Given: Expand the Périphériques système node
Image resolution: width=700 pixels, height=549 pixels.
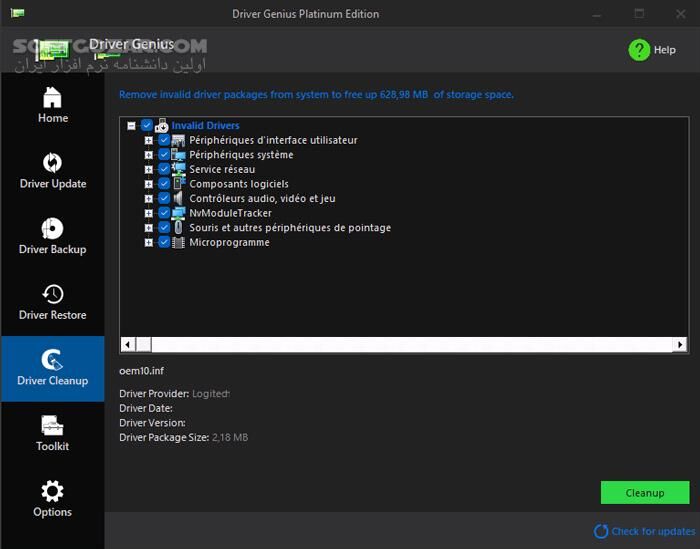Looking at the screenshot, I should pyautogui.click(x=149, y=155).
